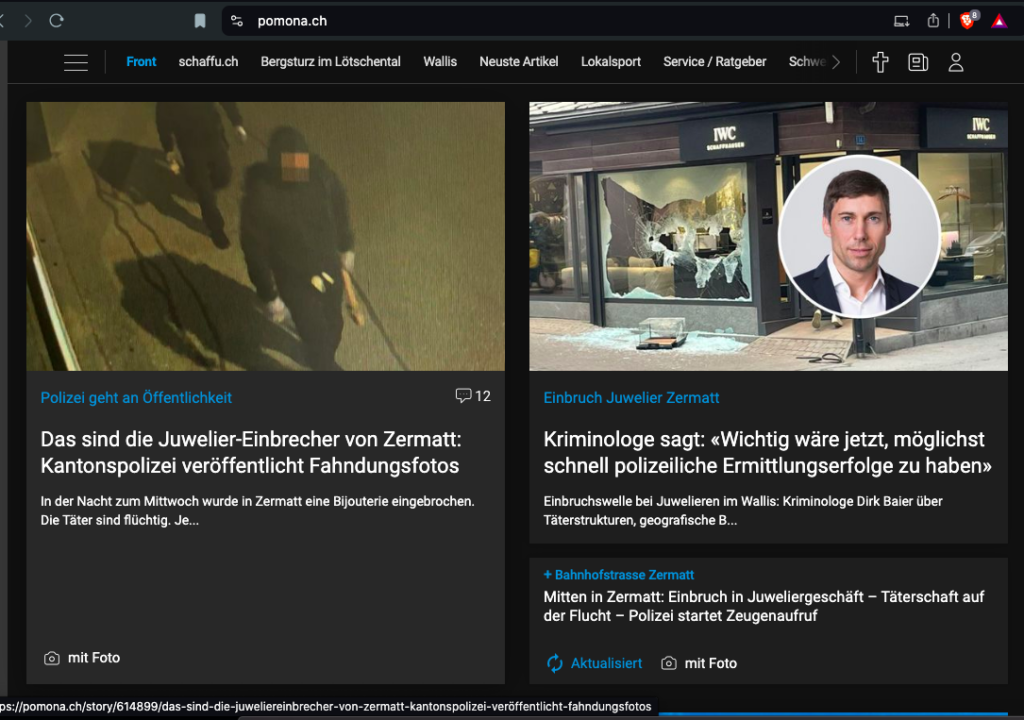Open the hamburger menu icon
1024x720 pixels.
coord(76,62)
